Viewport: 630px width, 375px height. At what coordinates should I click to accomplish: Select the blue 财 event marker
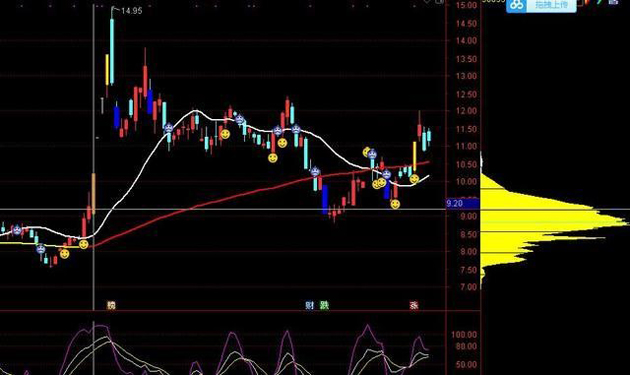[x=309, y=305]
